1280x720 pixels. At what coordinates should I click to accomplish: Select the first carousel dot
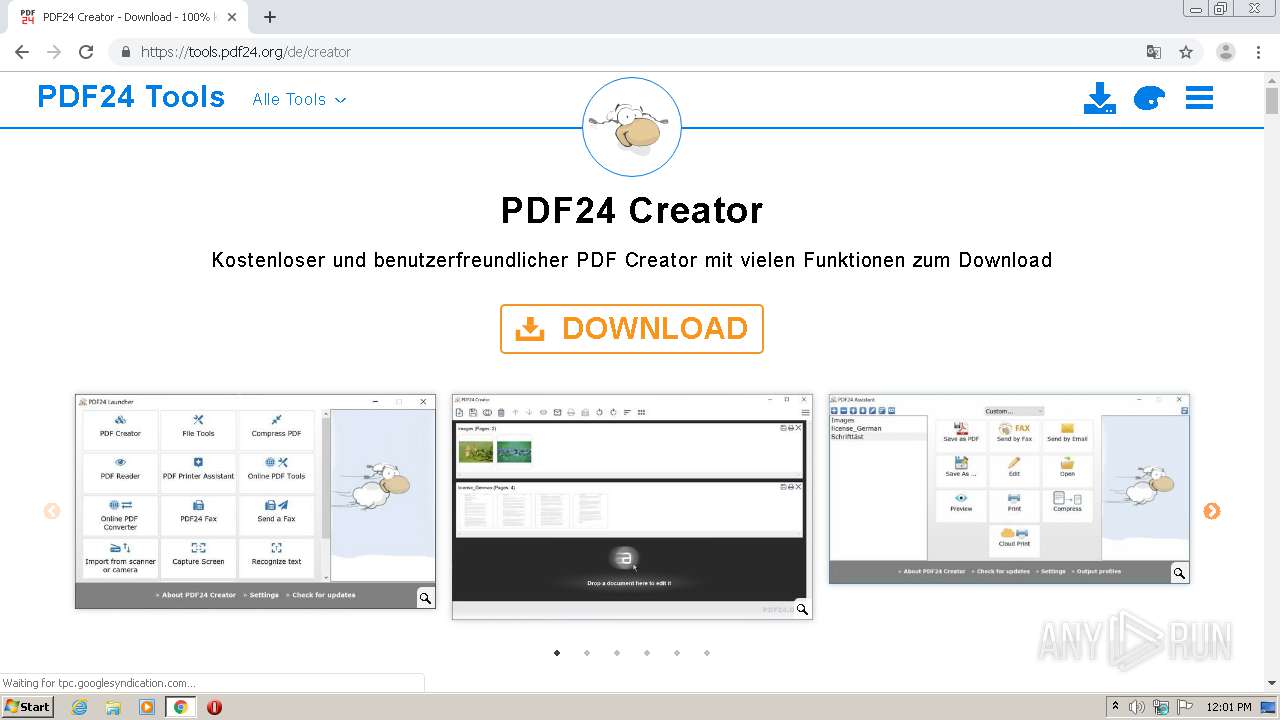(x=557, y=653)
